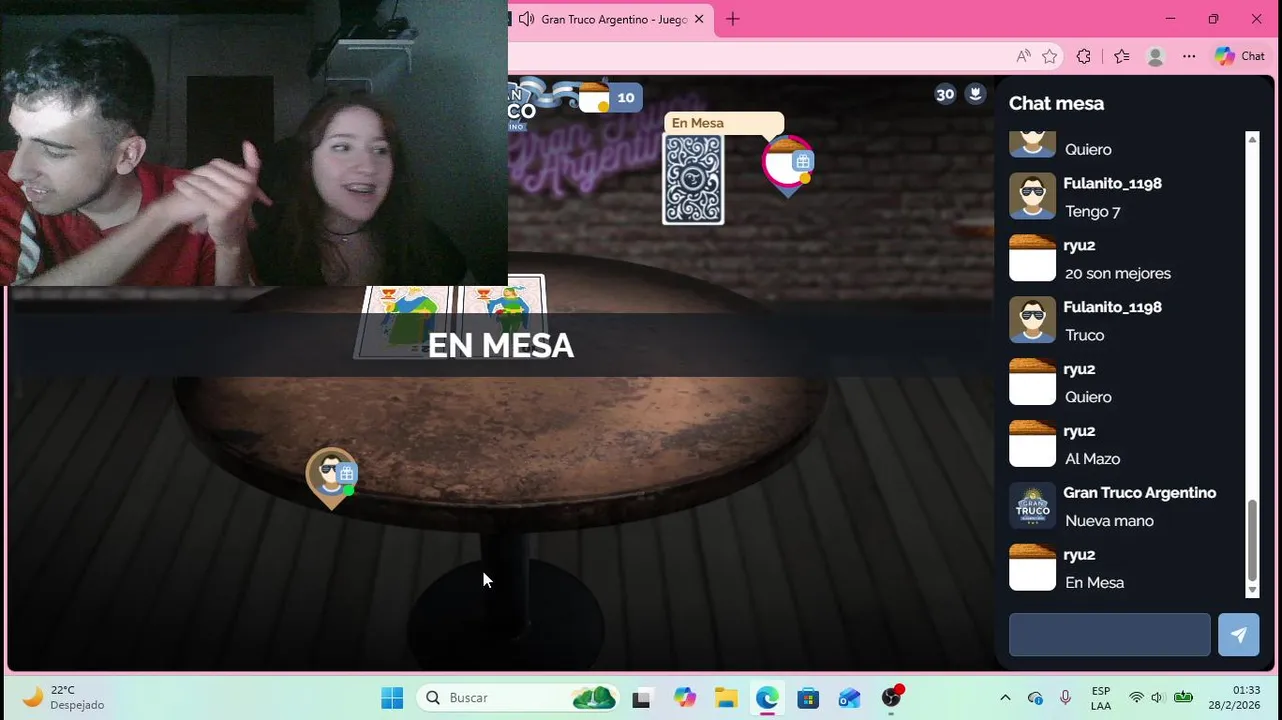Open Wi-Fi network quick settings
Viewport: 1282px width, 720px height.
[1136, 698]
